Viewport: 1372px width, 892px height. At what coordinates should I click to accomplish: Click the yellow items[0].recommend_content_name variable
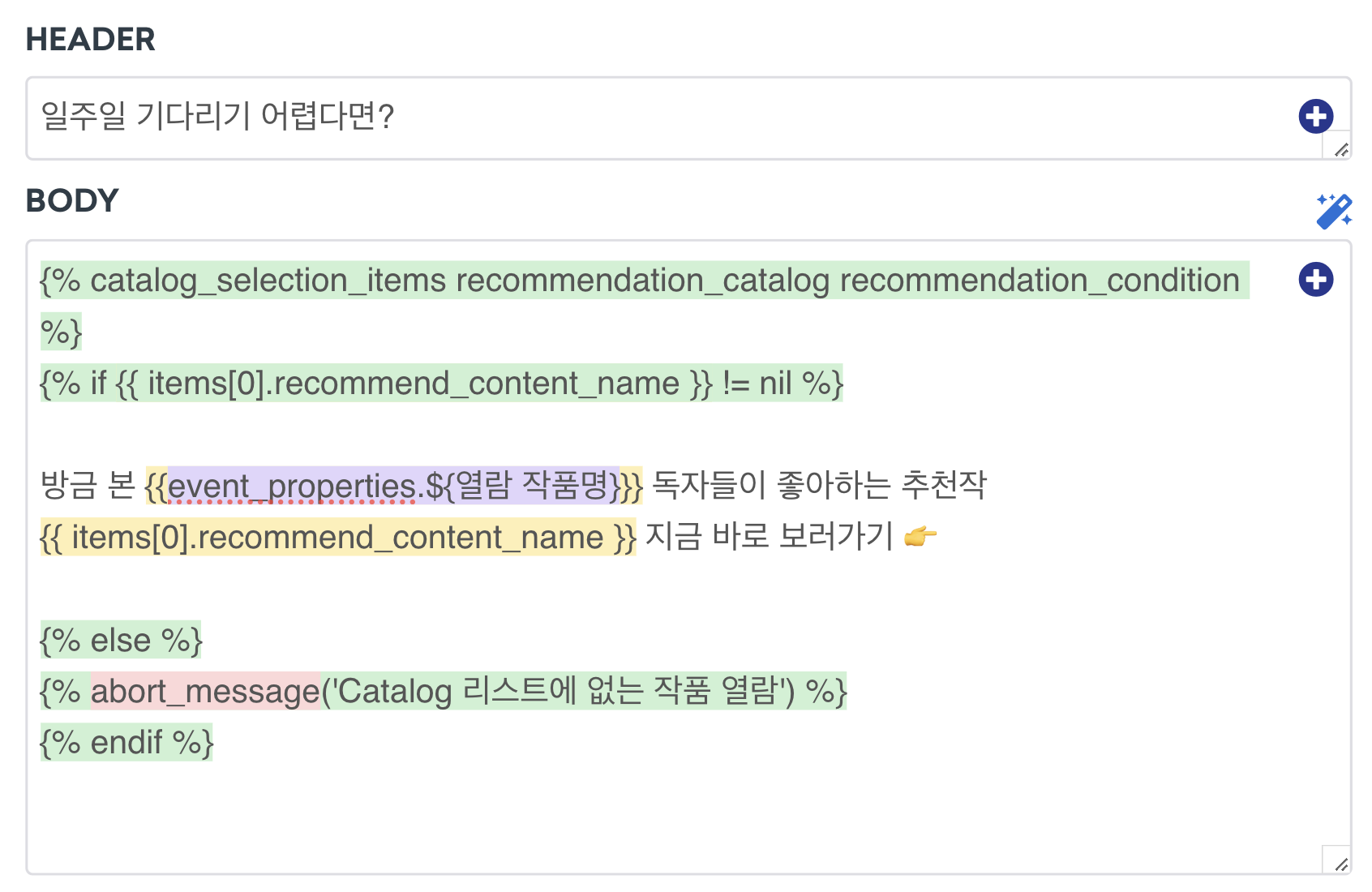[338, 537]
